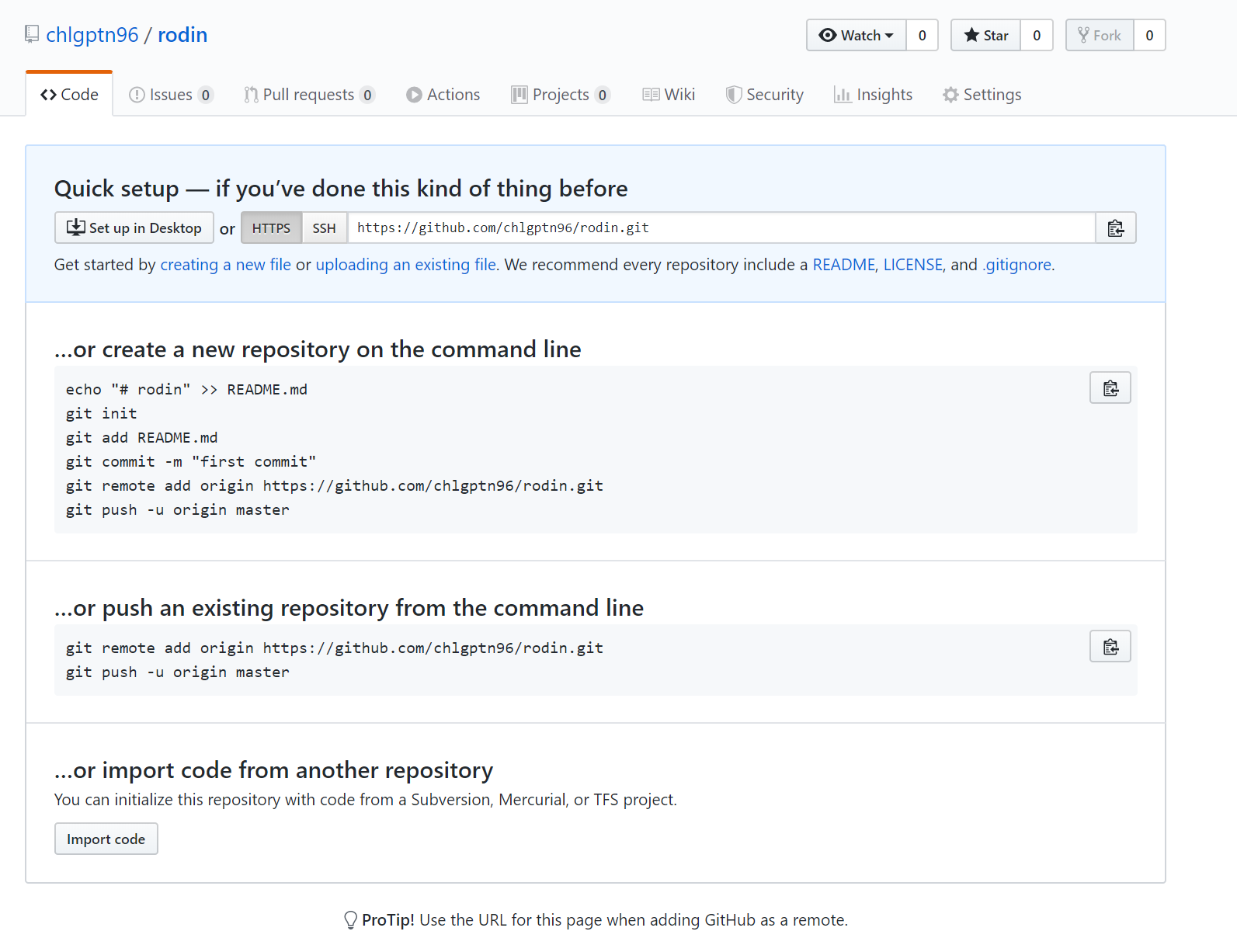Copy the create new repository commands
The height and width of the screenshot is (952, 1237).
coord(1110,388)
